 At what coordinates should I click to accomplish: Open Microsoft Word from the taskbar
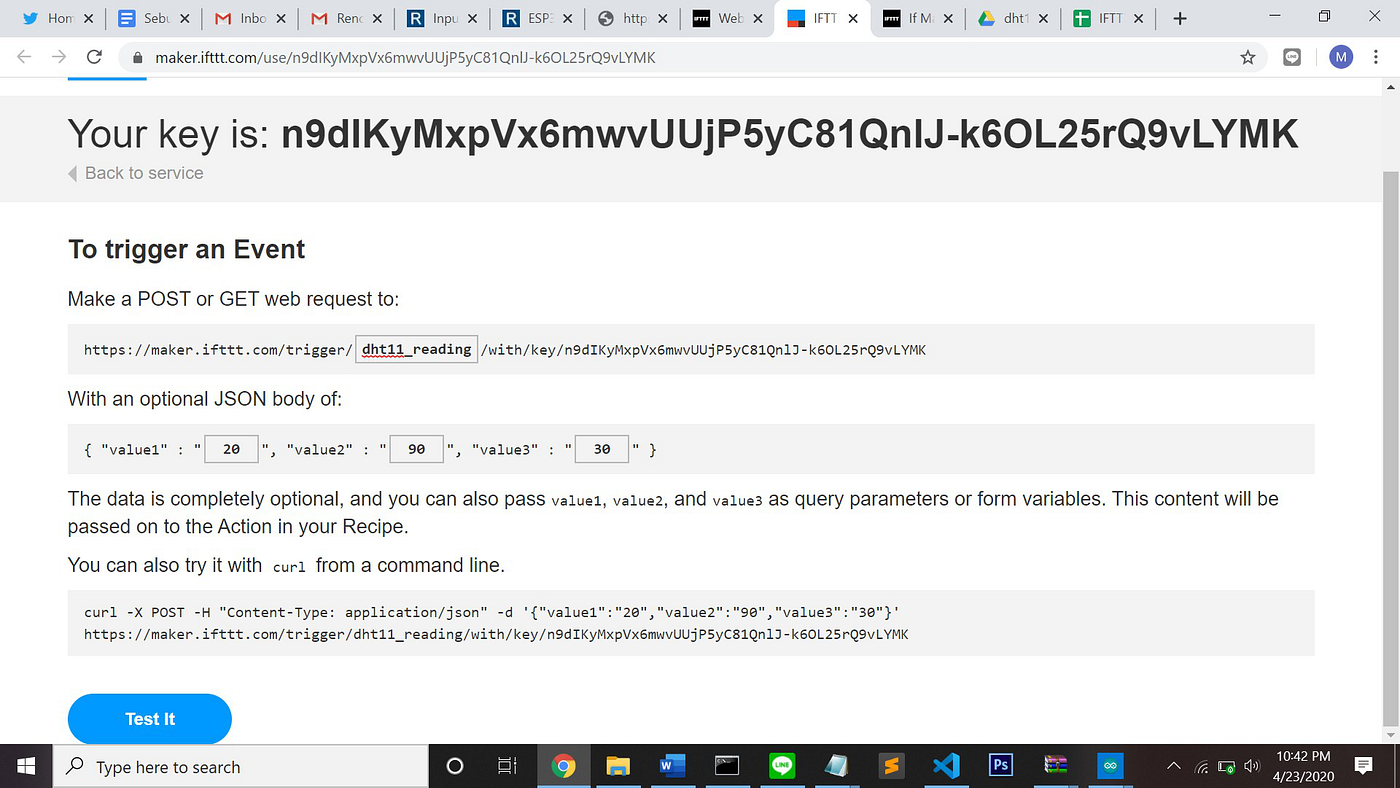(672, 766)
